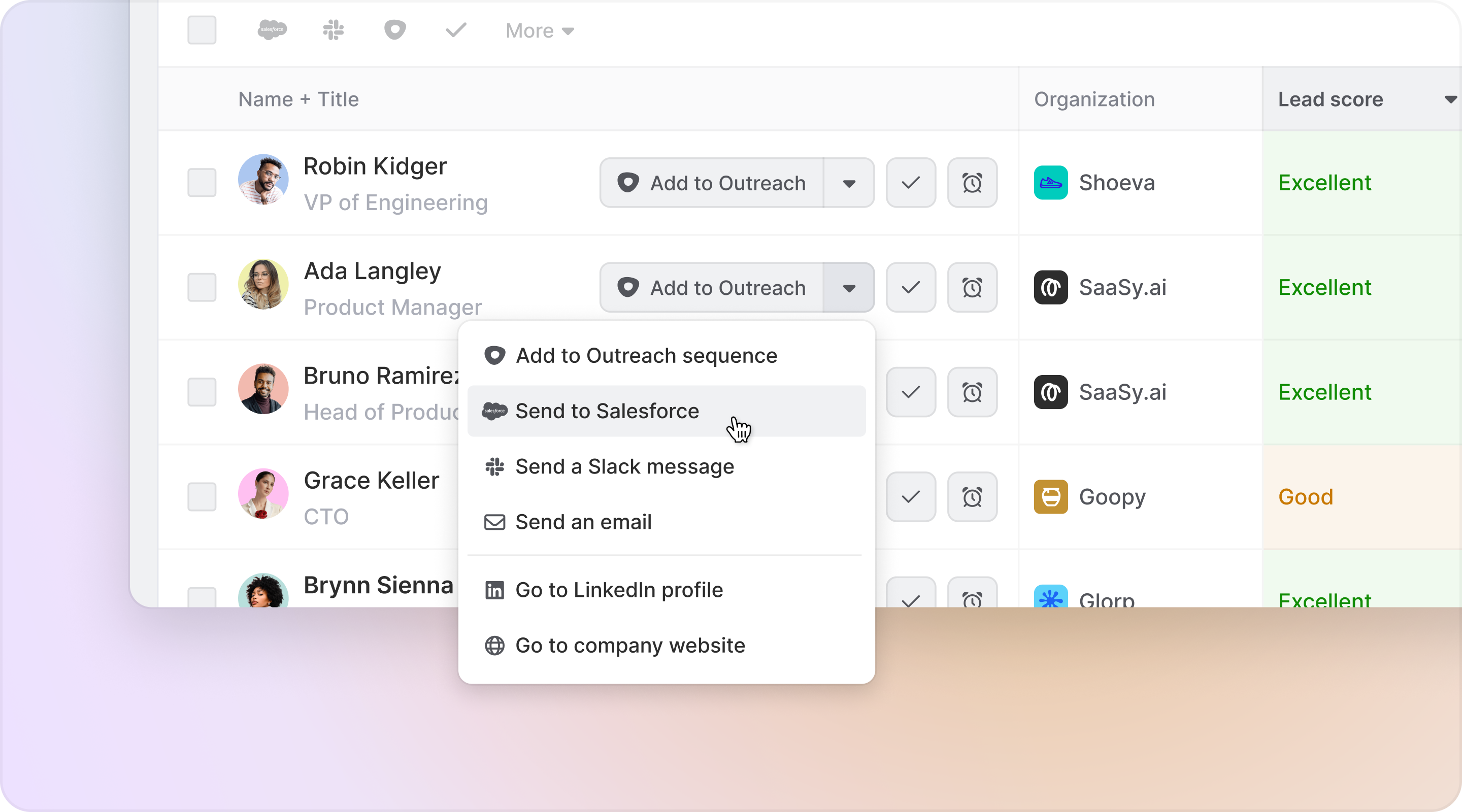Mark Ada Langley done with checkmark button
This screenshot has width=1462, height=812.
pyautogui.click(x=910, y=287)
